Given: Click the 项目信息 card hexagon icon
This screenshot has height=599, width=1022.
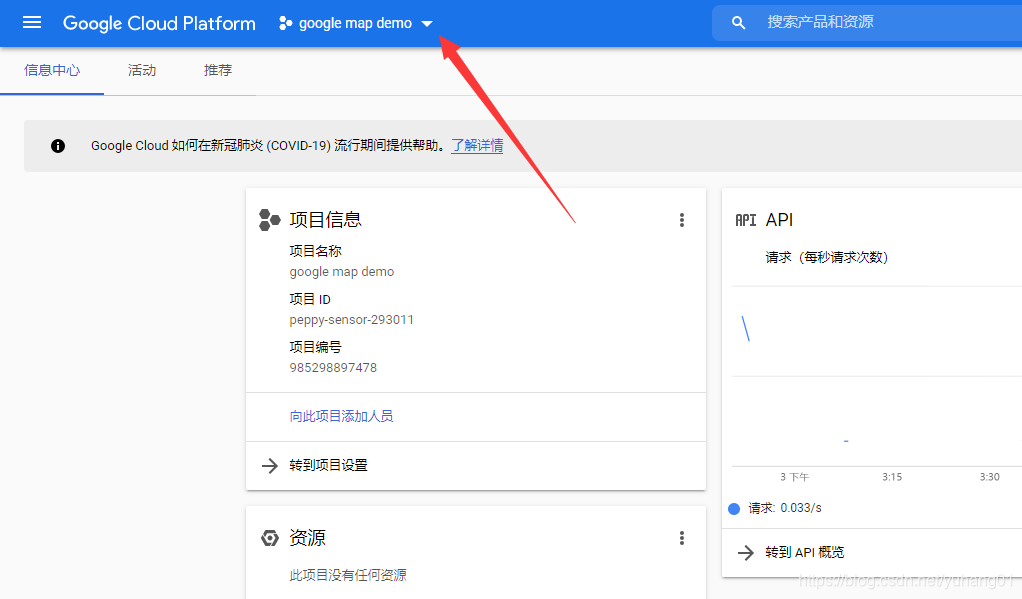Looking at the screenshot, I should click(269, 220).
